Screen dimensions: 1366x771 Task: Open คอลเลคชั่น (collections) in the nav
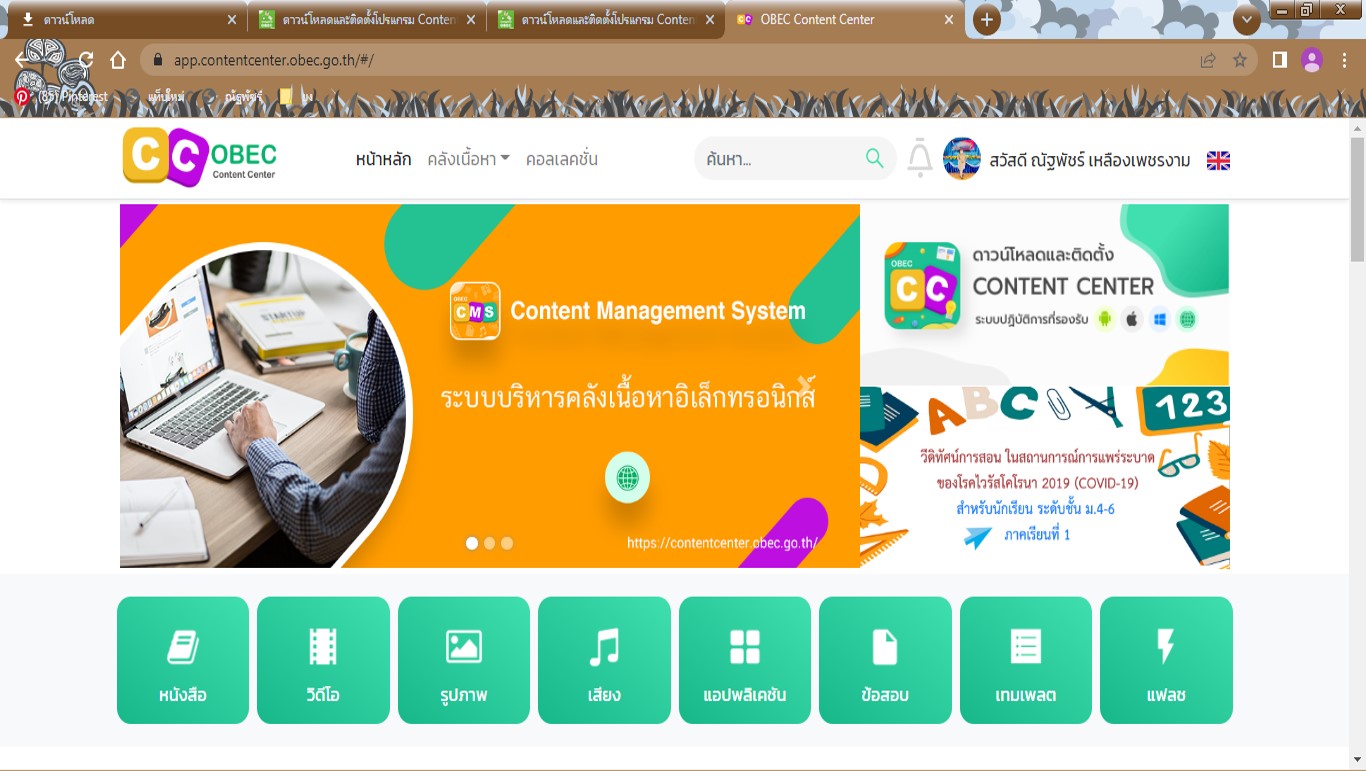(562, 159)
